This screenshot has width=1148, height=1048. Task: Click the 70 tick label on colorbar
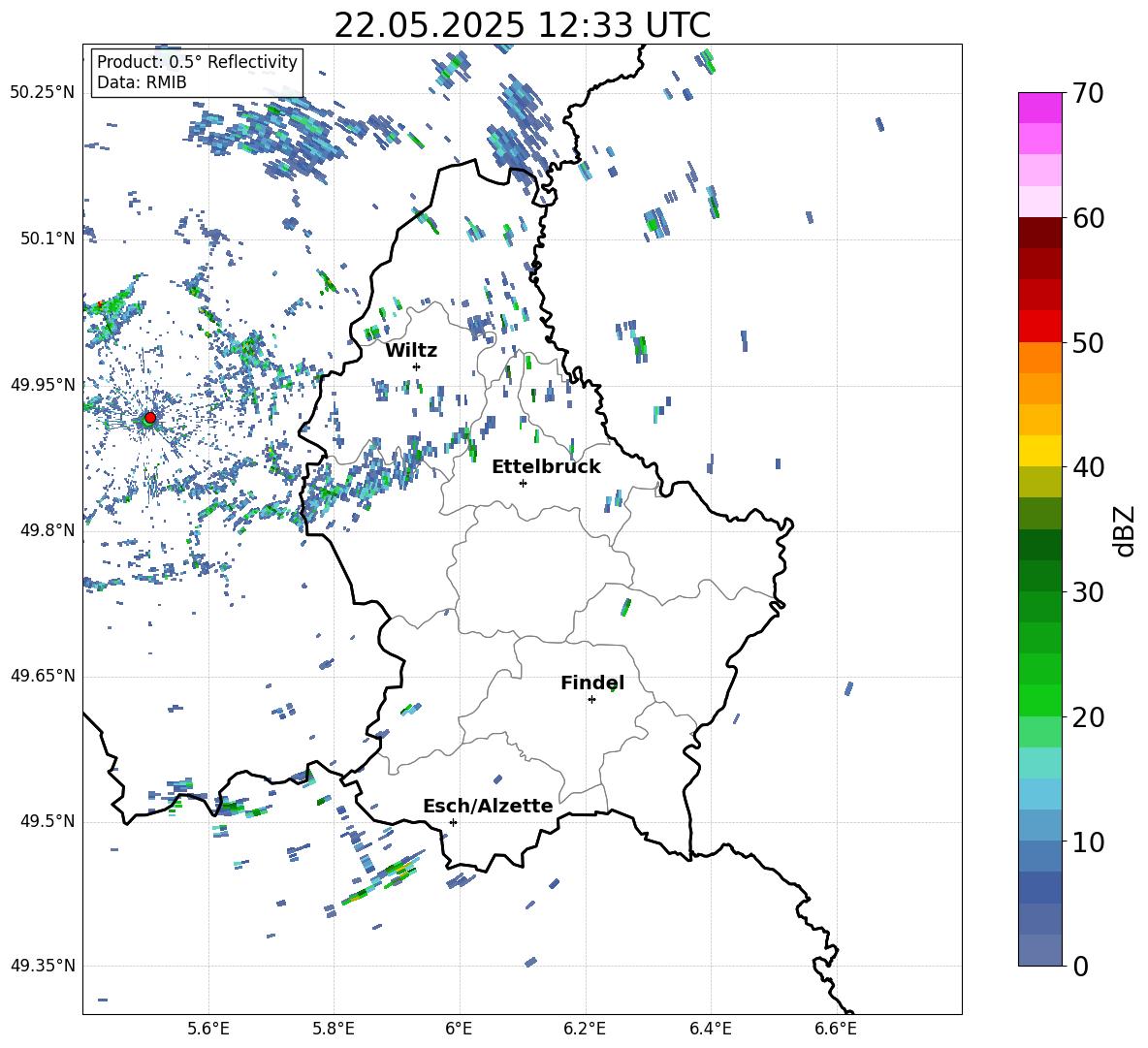(1088, 93)
